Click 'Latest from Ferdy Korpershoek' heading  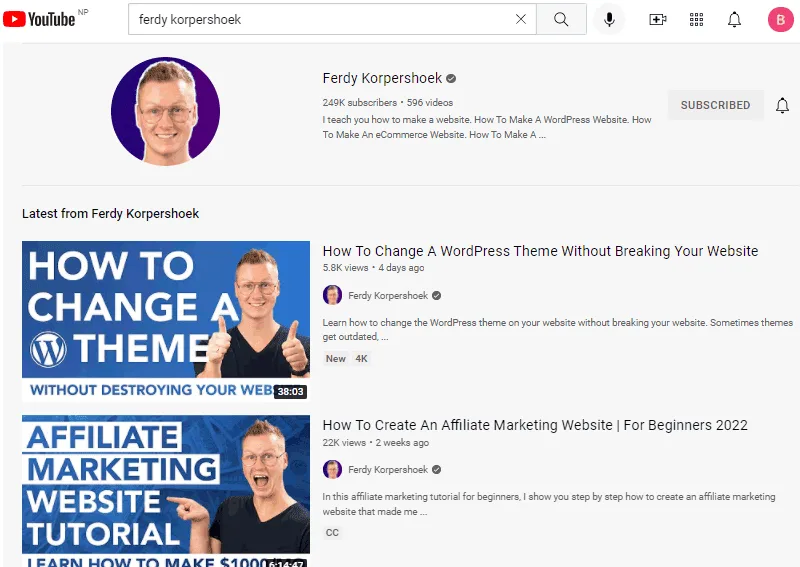coord(110,213)
